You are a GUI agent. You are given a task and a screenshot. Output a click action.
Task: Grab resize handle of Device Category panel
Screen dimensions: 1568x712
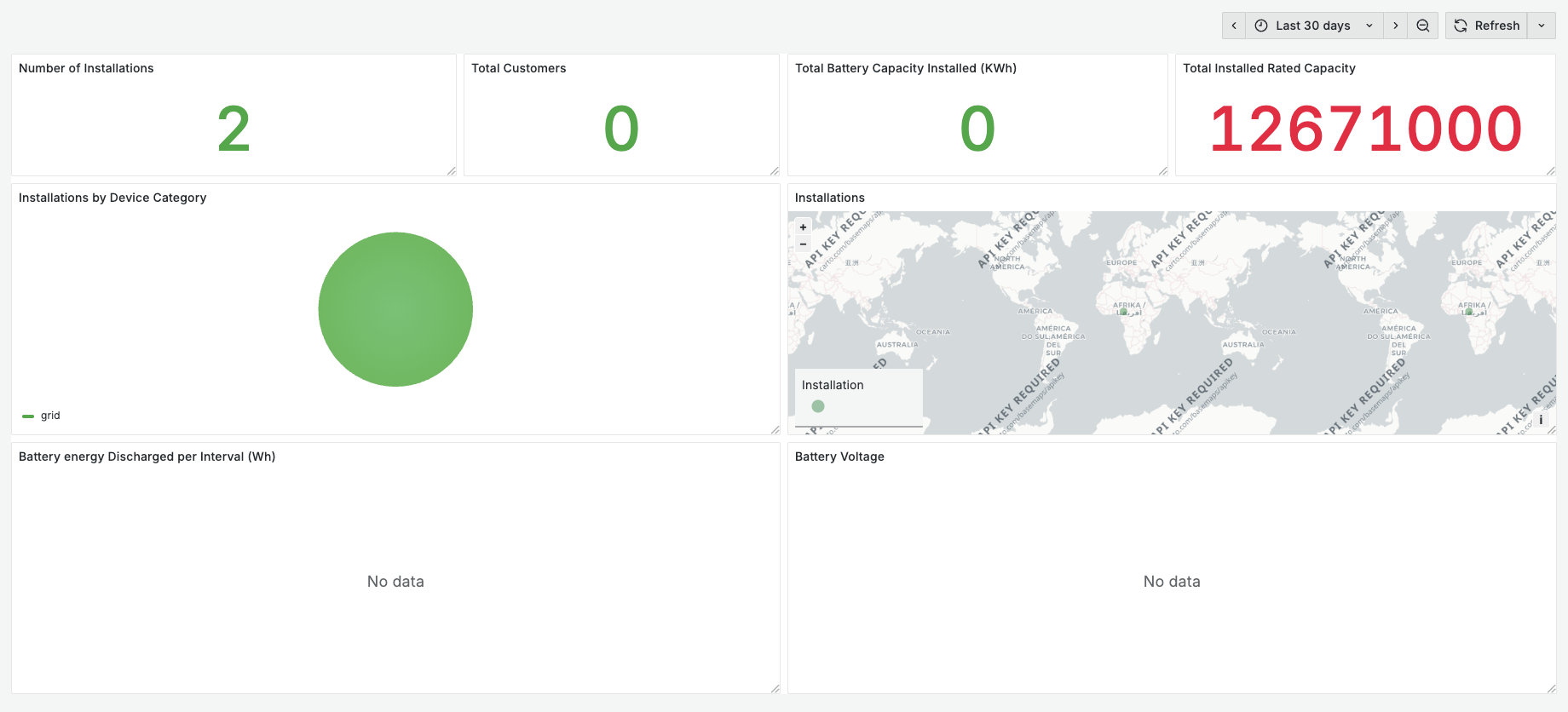point(775,430)
